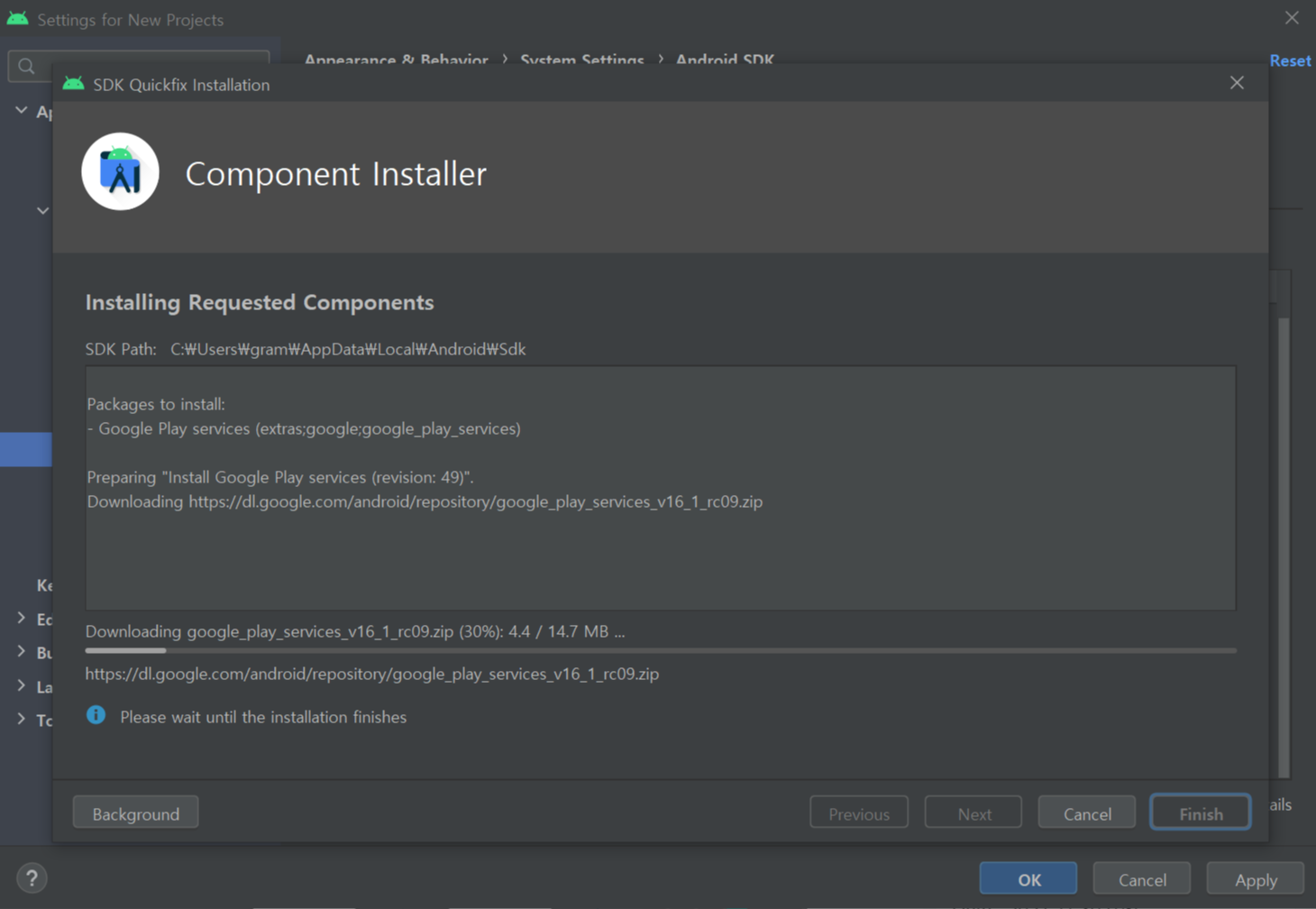Click the 'Installing Requested Components' heading
Viewport: 1316px width, 909px height.
point(260,302)
